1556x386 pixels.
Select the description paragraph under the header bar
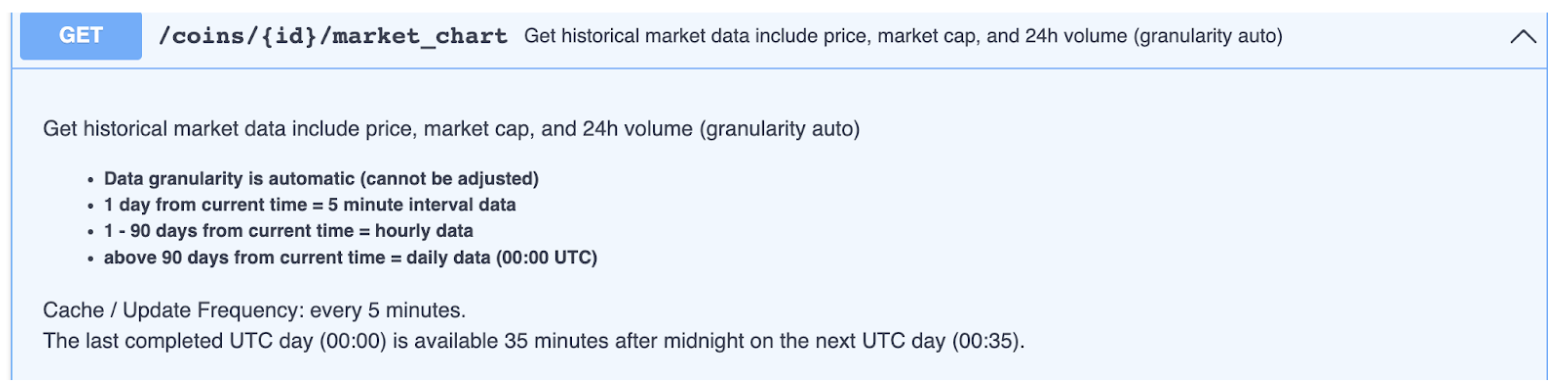[451, 129]
